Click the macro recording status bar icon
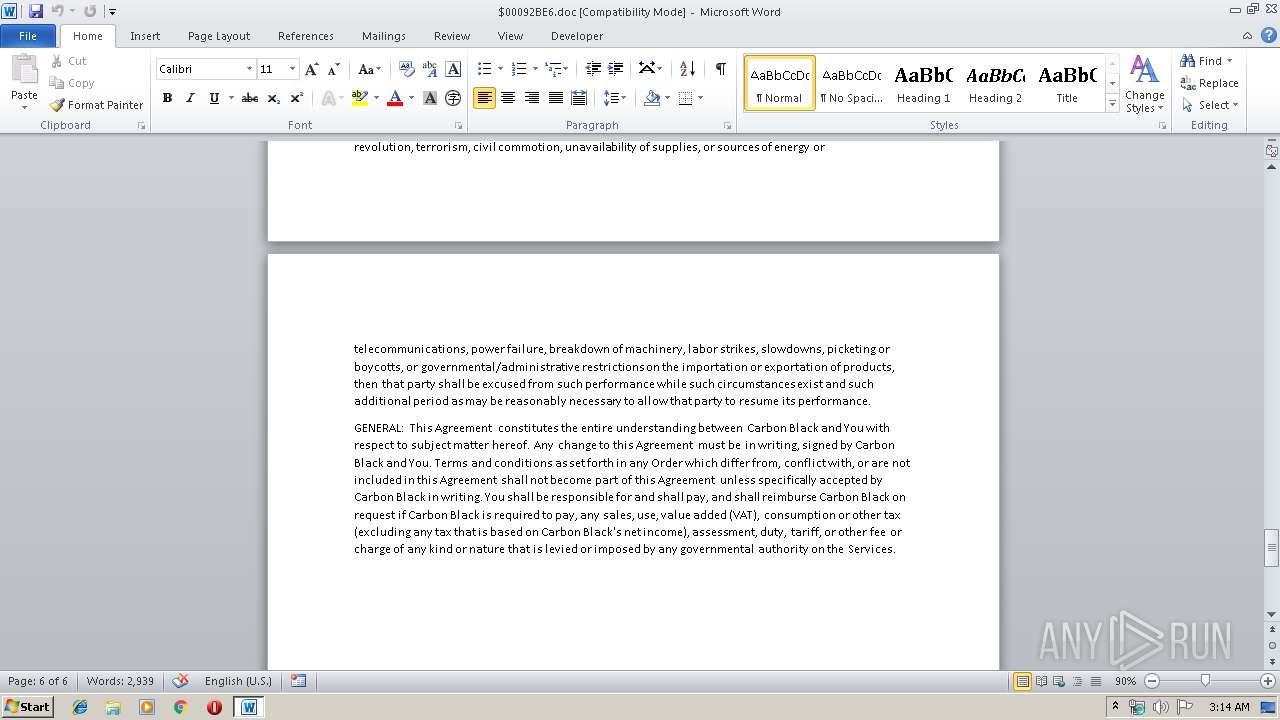 pyautogui.click(x=298, y=681)
